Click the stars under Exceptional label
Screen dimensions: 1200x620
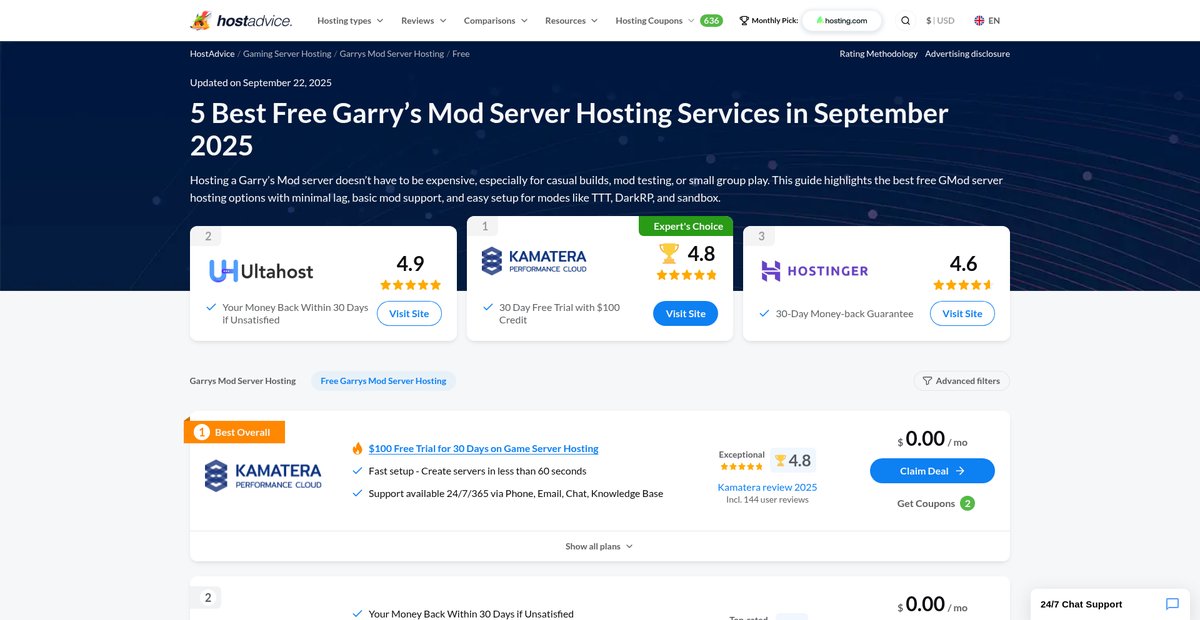point(742,466)
